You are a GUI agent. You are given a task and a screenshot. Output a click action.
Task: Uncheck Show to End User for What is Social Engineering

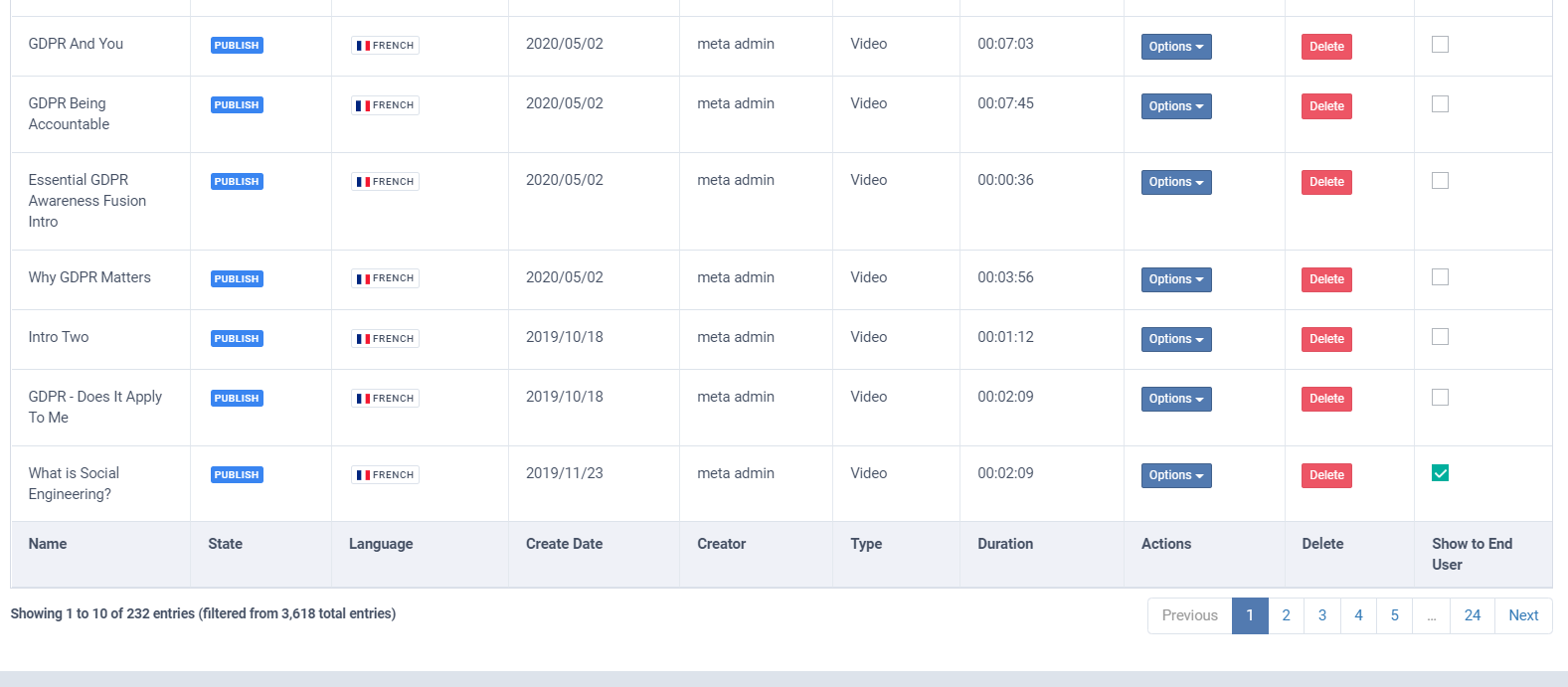pyautogui.click(x=1440, y=473)
